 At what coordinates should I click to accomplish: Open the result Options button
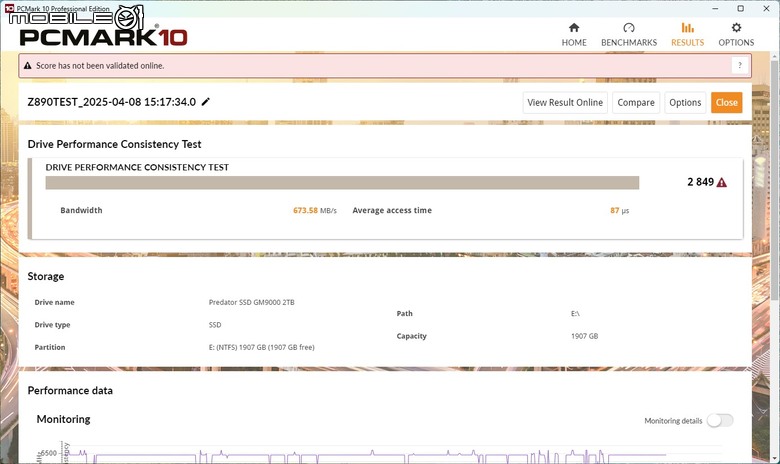[x=685, y=102]
